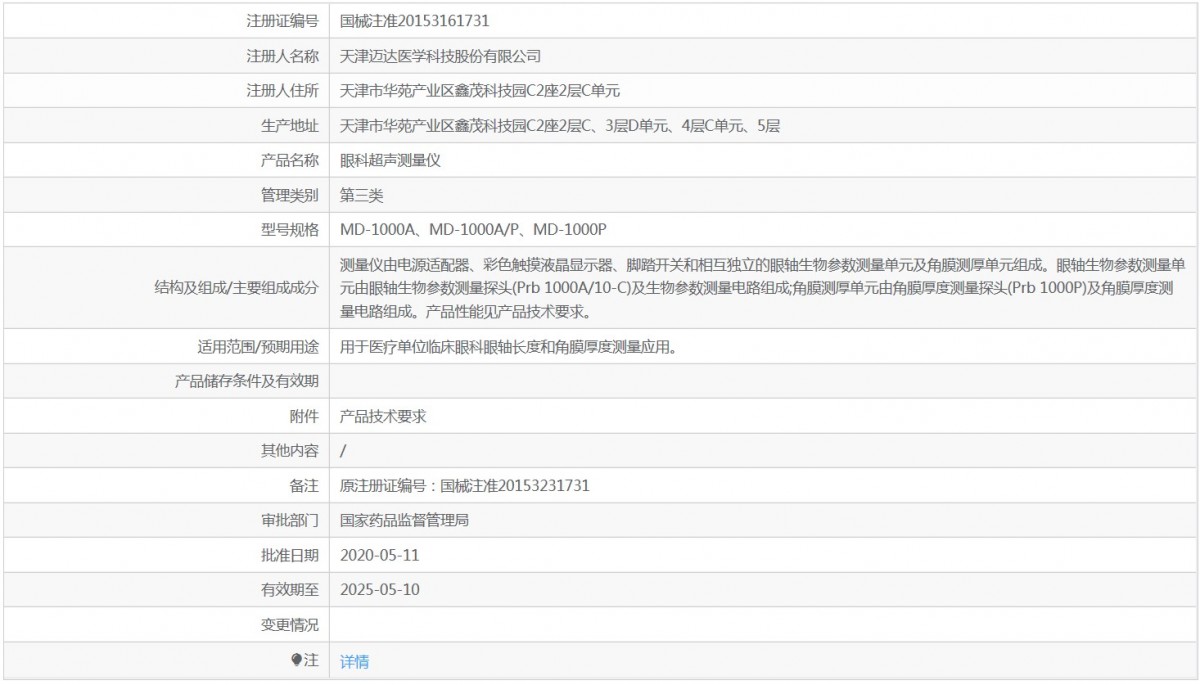Select production address ending in 4层C单元、5层
The height and width of the screenshot is (685, 1200).
[560, 126]
